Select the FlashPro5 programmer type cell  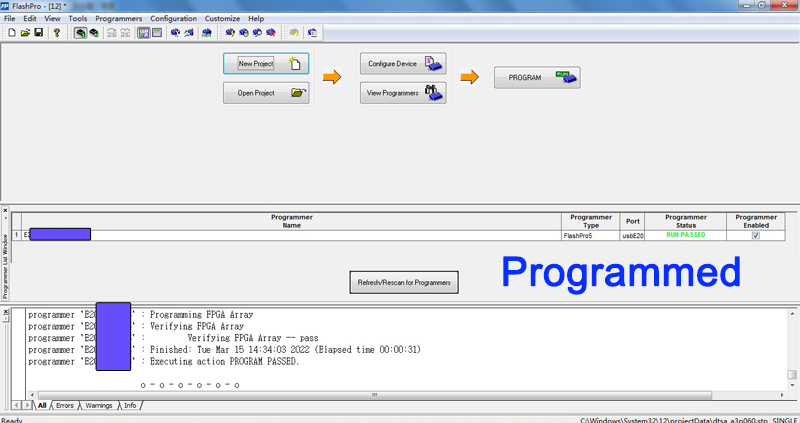click(591, 235)
